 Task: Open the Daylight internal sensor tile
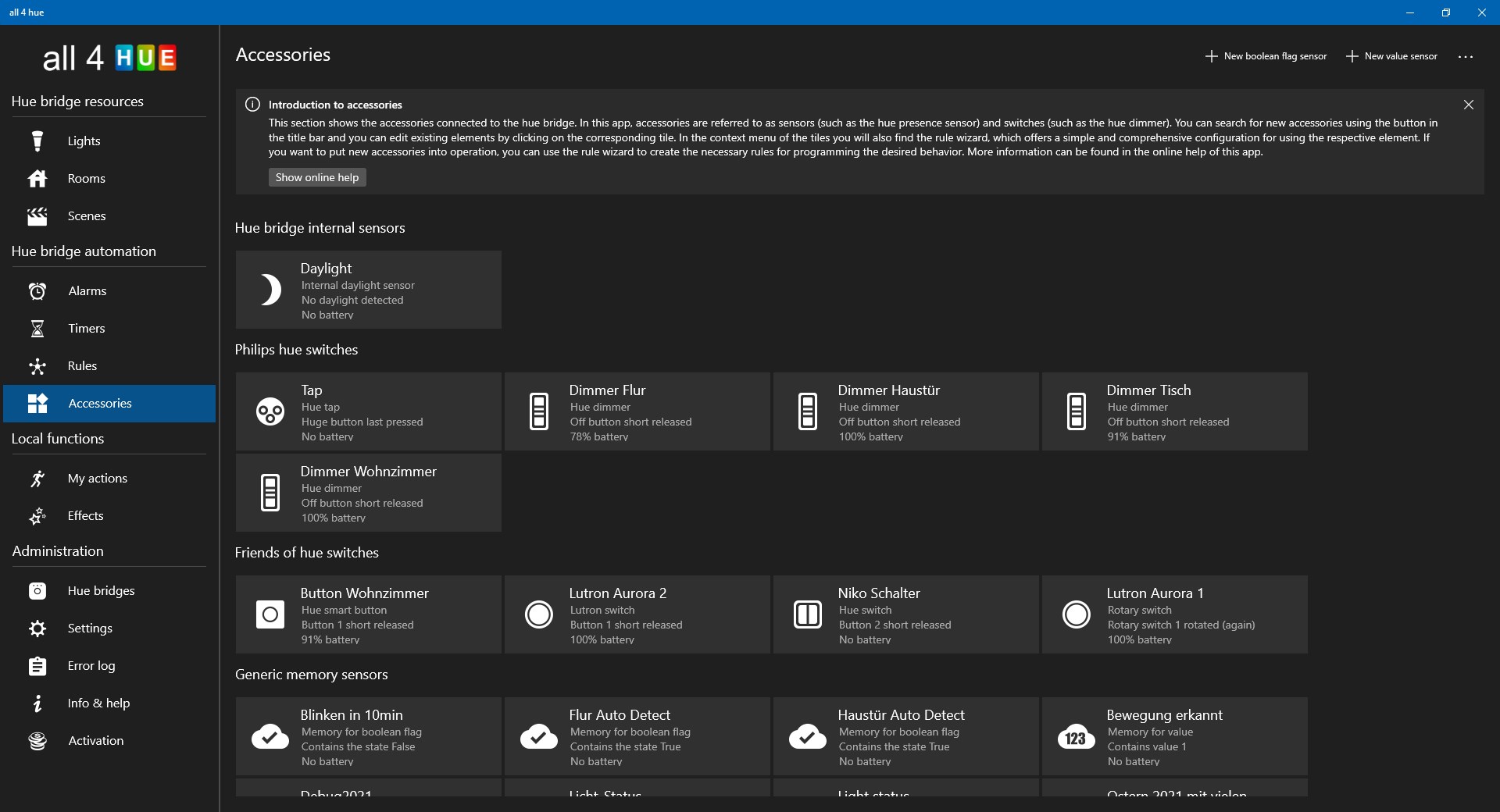tap(368, 290)
